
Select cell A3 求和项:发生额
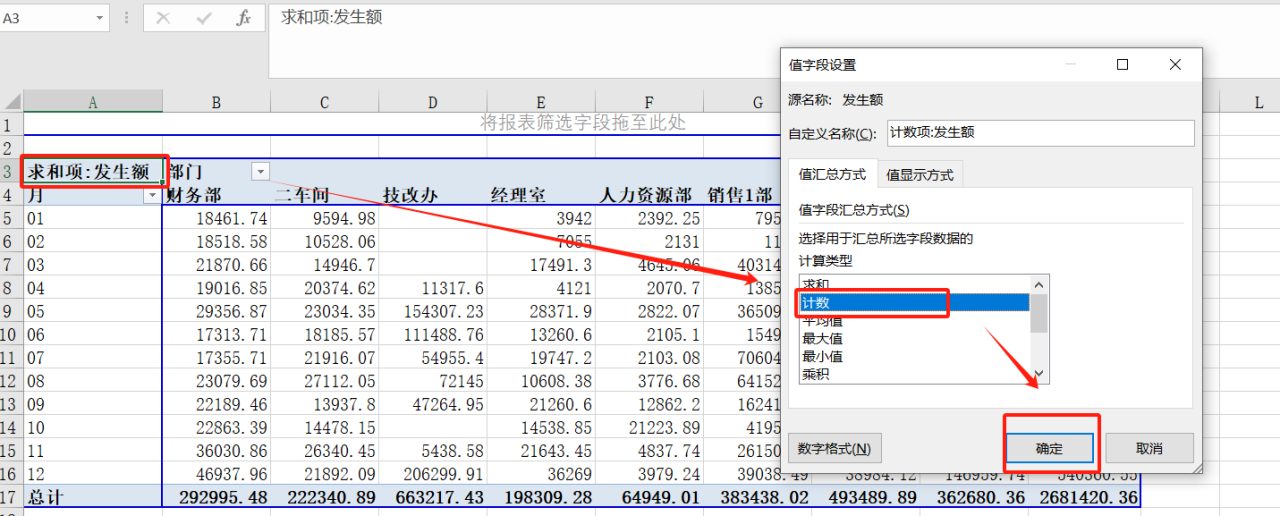coord(93,171)
